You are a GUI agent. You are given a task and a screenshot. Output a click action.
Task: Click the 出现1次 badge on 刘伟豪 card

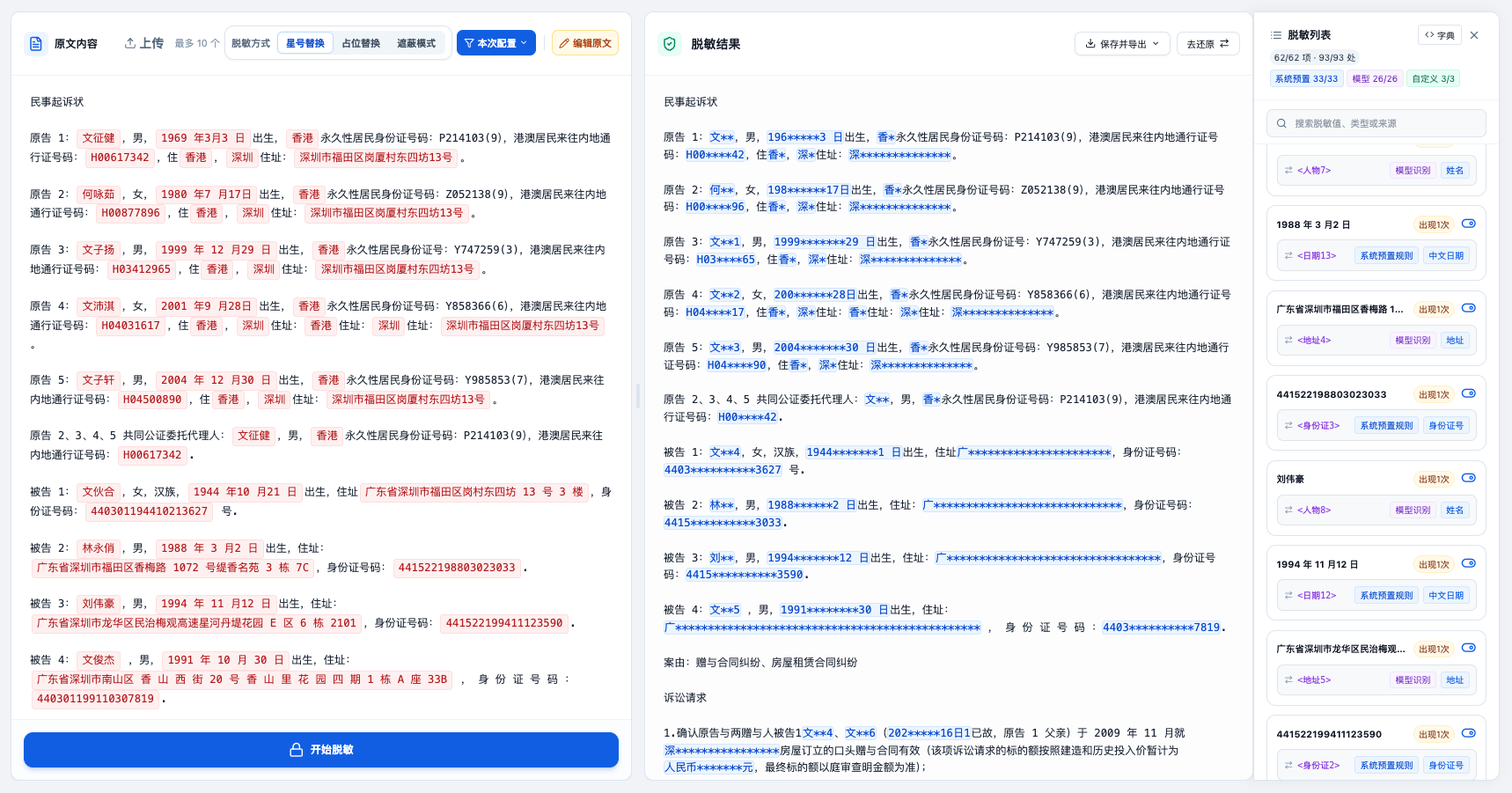1434,479
